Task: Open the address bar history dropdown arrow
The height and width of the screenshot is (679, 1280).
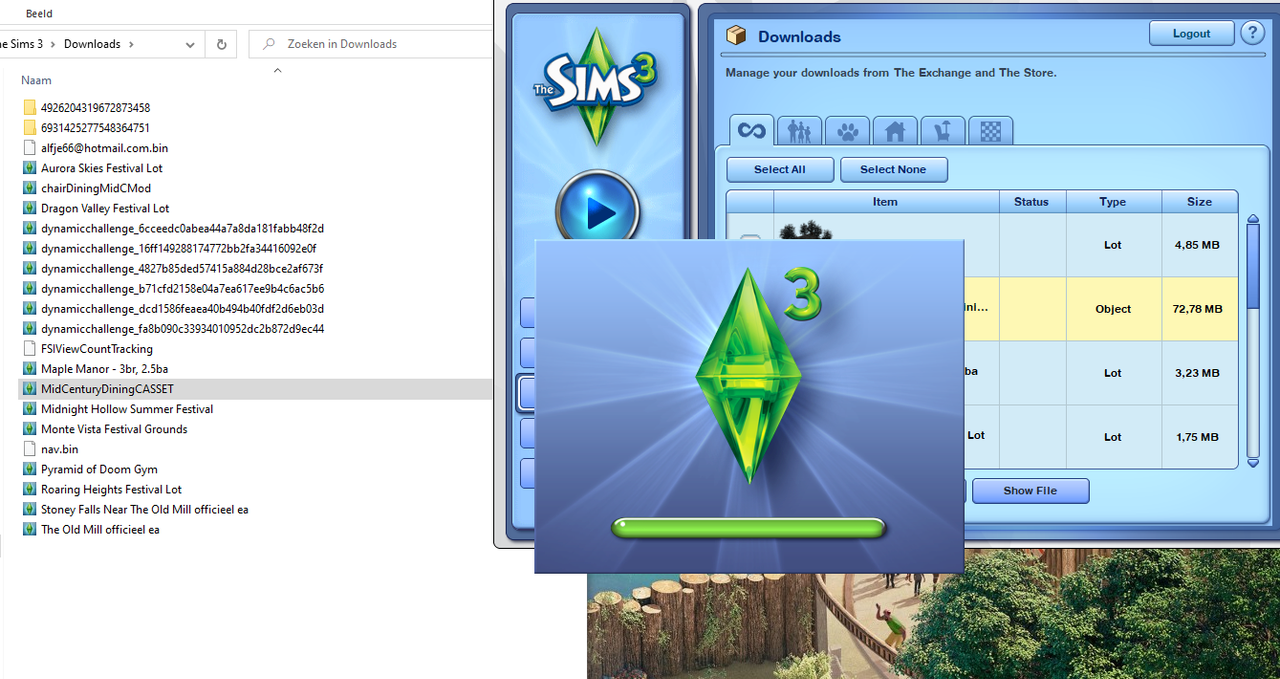Action: (x=190, y=44)
